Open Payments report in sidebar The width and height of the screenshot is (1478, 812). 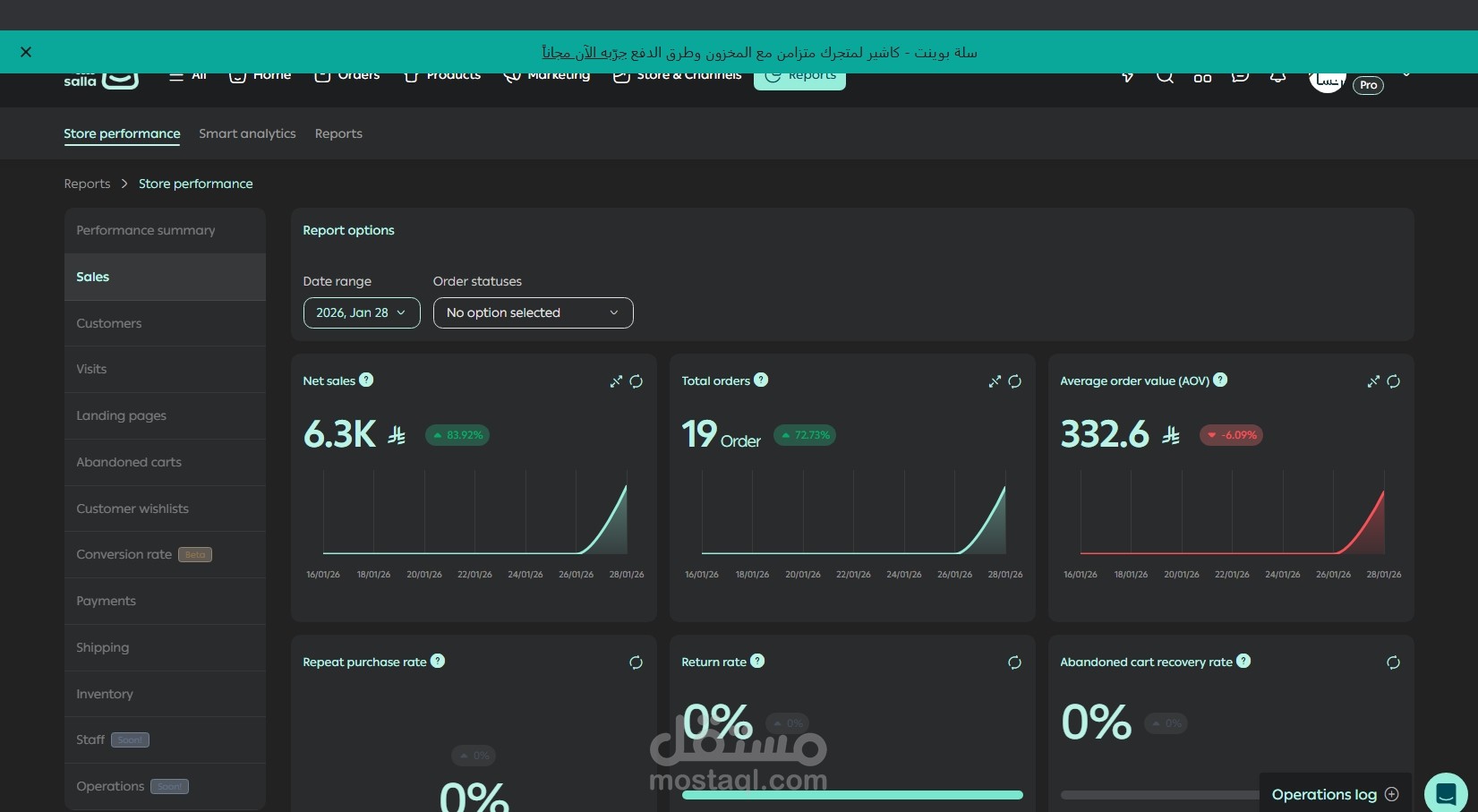click(165, 601)
